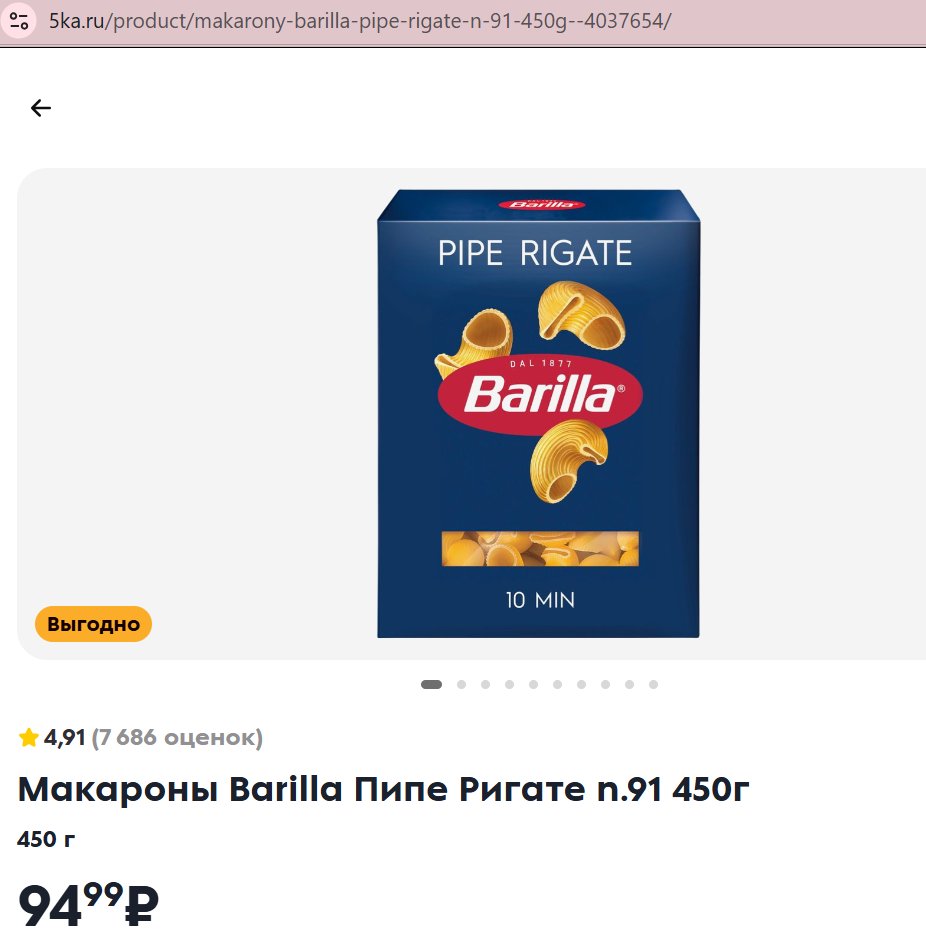This screenshot has height=932, width=926.
Task: Click the Barilla pasta box image
Action: (538, 414)
